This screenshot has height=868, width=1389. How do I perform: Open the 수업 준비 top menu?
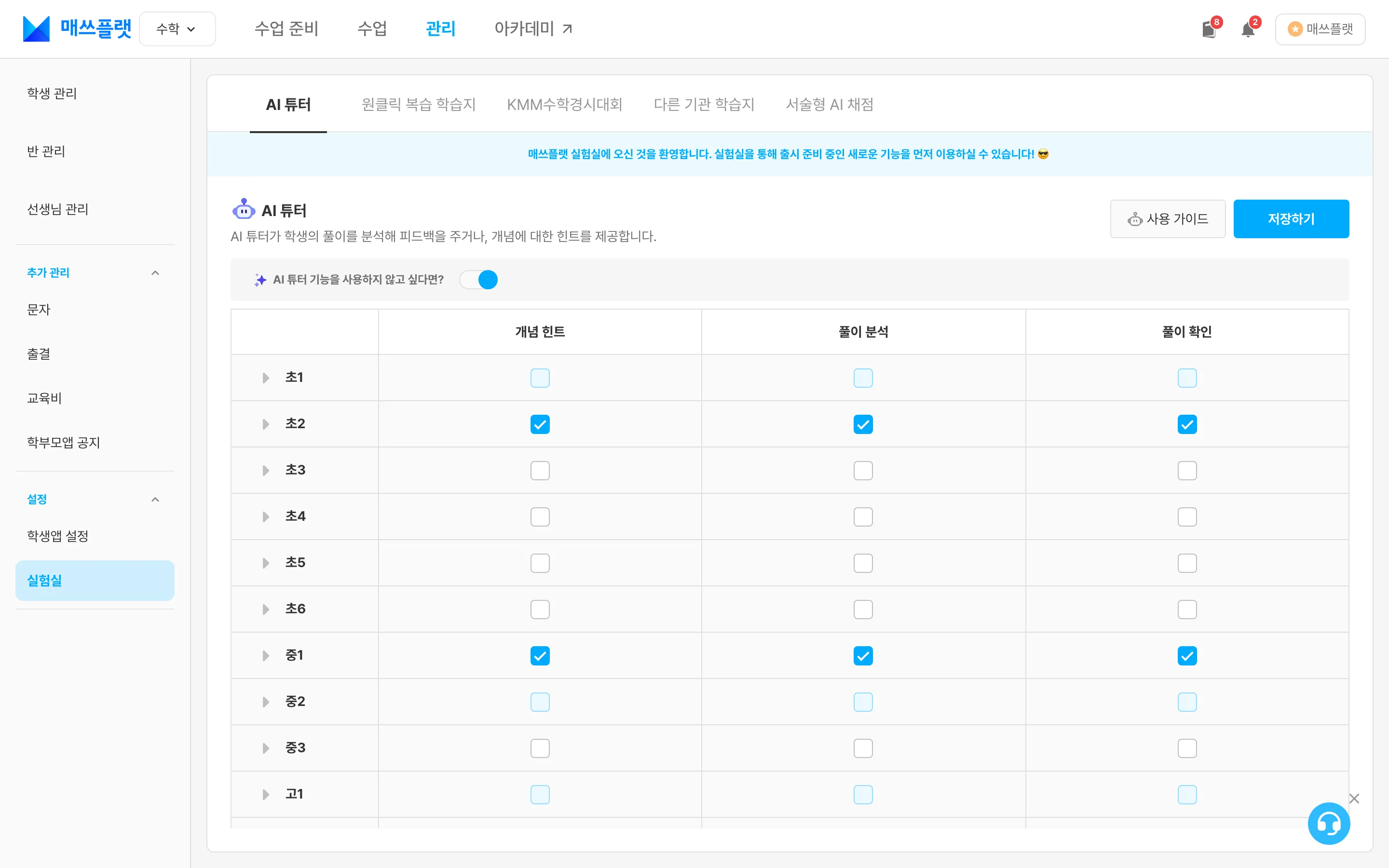click(x=286, y=29)
